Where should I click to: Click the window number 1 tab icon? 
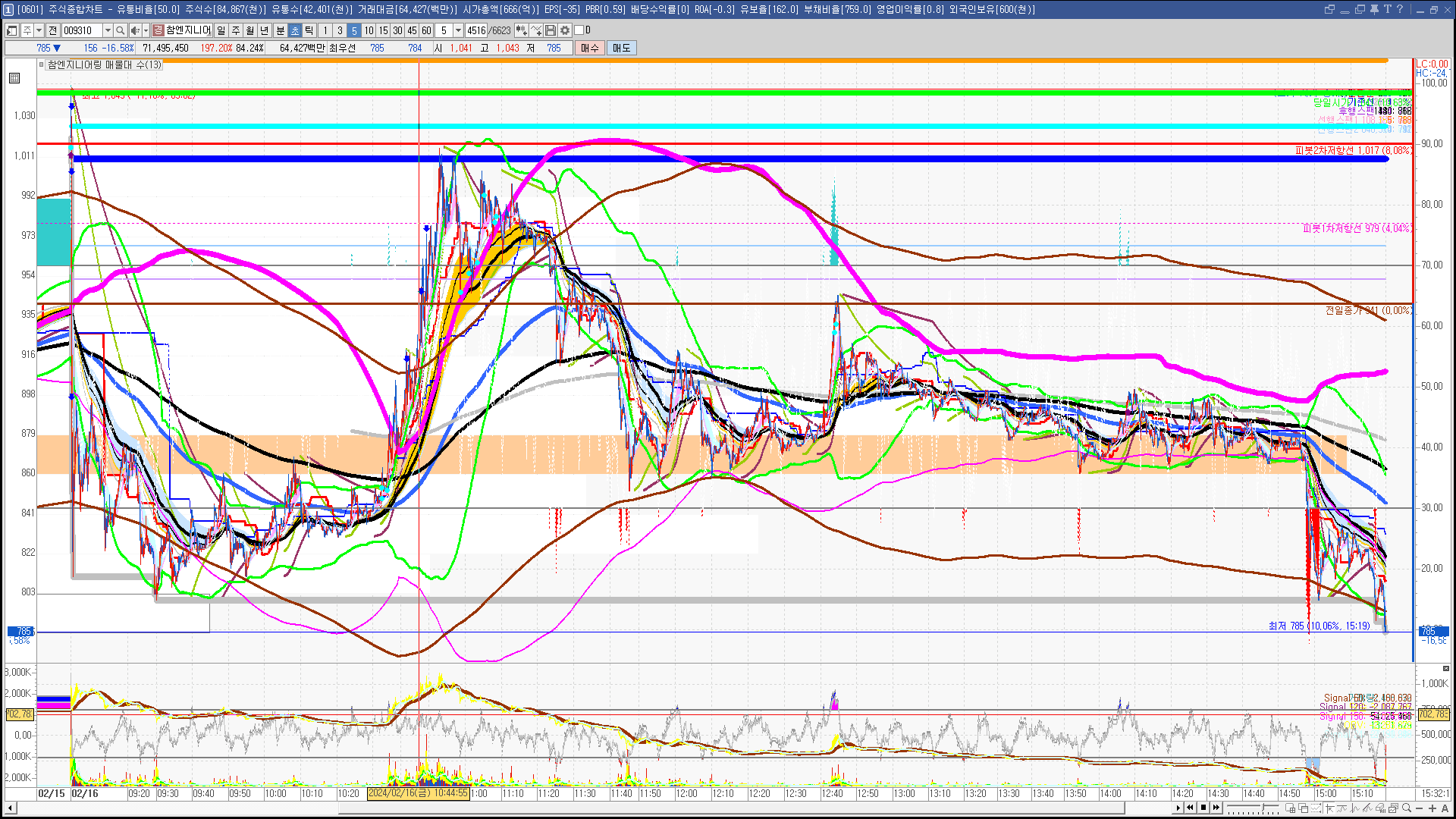(8, 9)
